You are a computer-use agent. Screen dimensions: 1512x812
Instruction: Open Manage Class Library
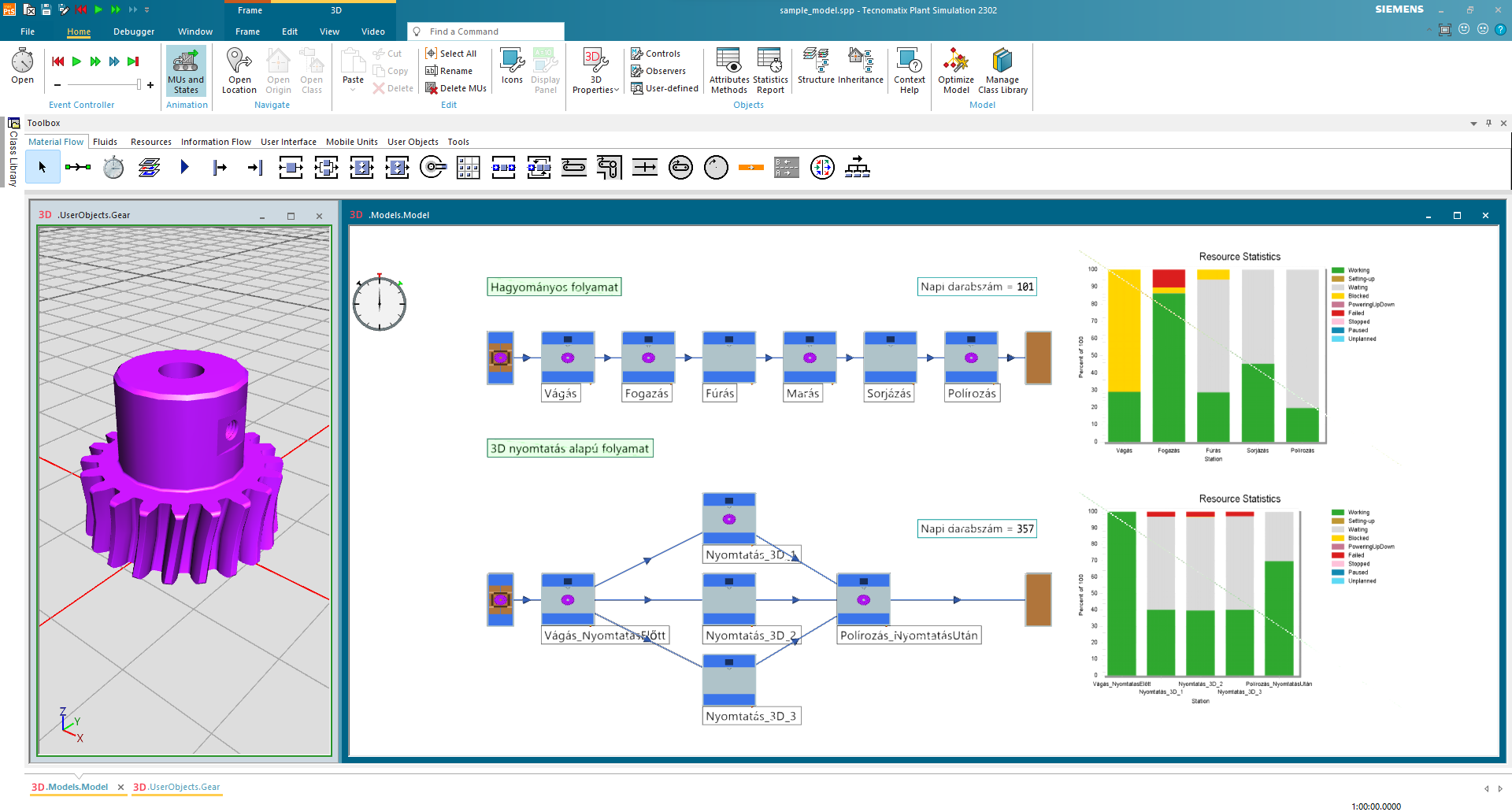point(1002,69)
